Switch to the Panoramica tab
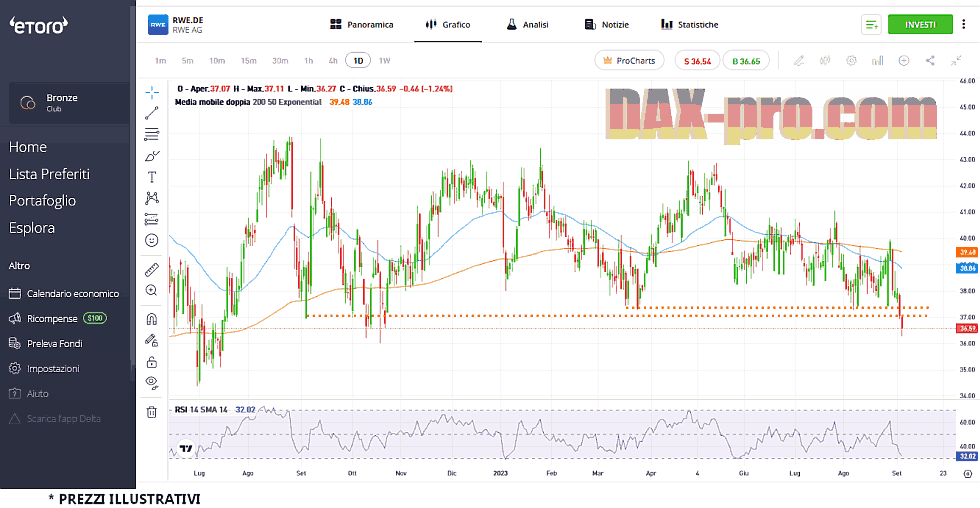 pyautogui.click(x=362, y=24)
